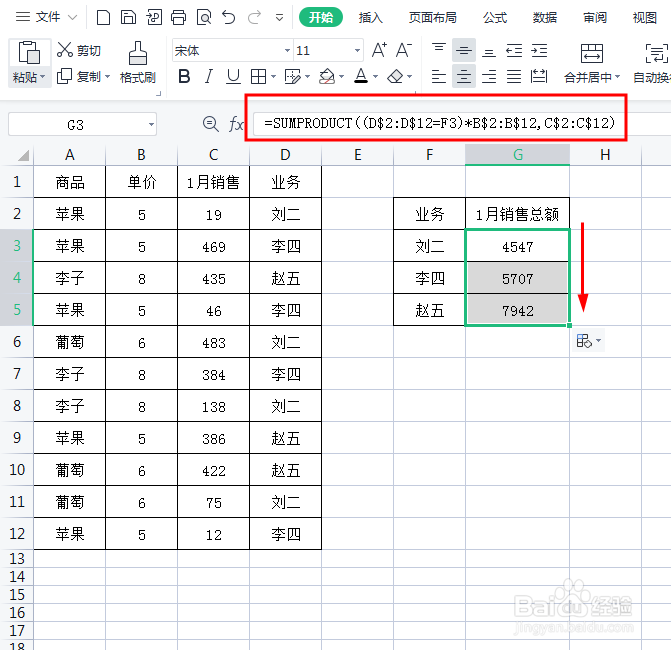Click the Paste (粘贴) icon

[29, 53]
